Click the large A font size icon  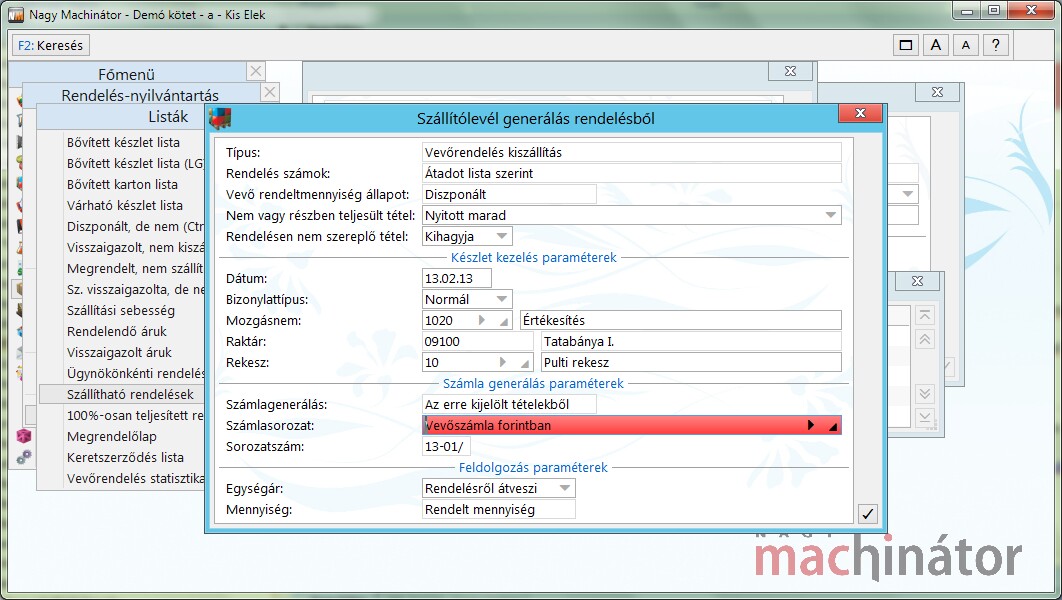click(x=935, y=45)
